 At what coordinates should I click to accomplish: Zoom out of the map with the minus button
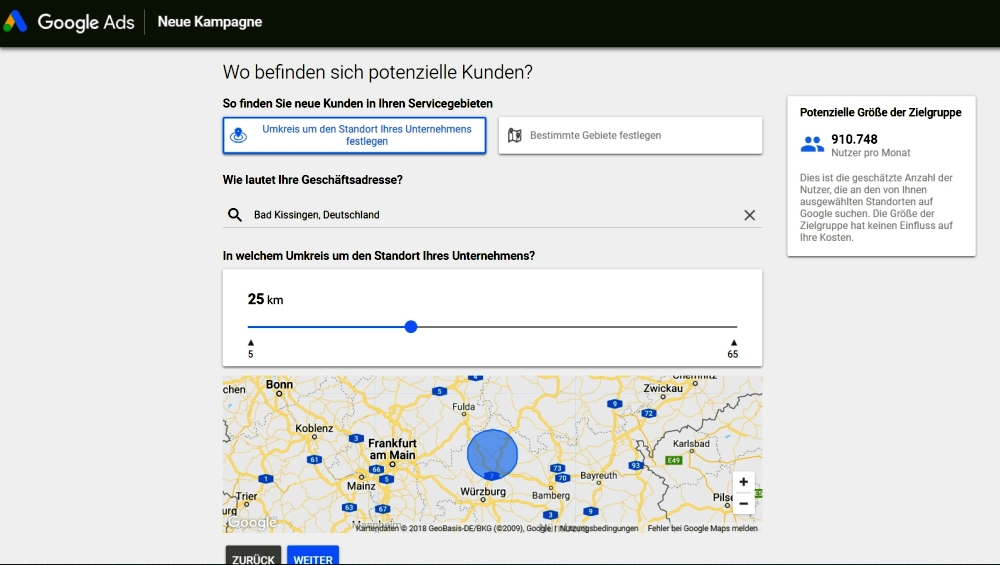click(x=743, y=504)
